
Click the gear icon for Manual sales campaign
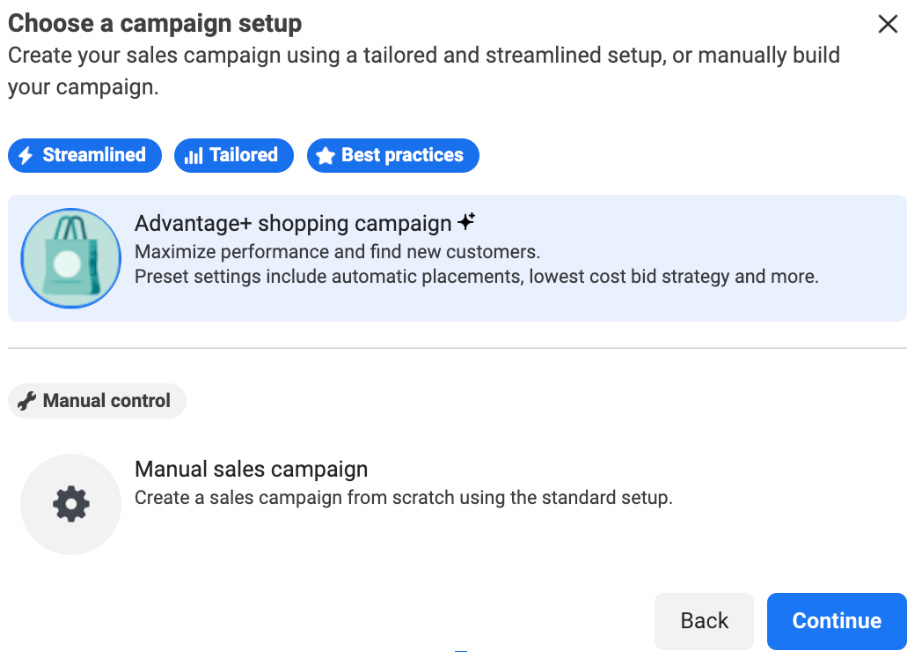point(70,504)
